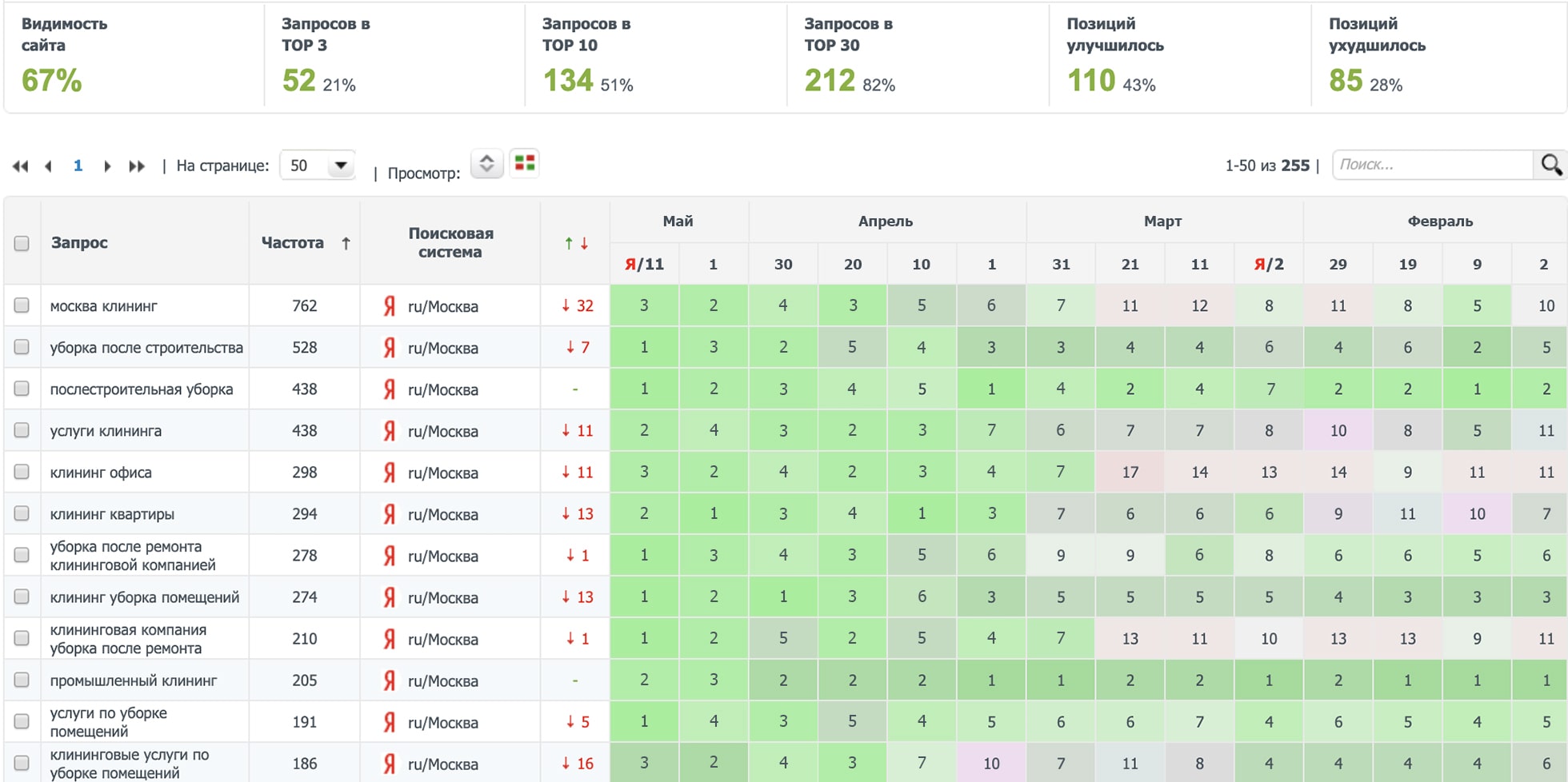Click the Запрос column header
1568x782 pixels.
pyautogui.click(x=79, y=243)
